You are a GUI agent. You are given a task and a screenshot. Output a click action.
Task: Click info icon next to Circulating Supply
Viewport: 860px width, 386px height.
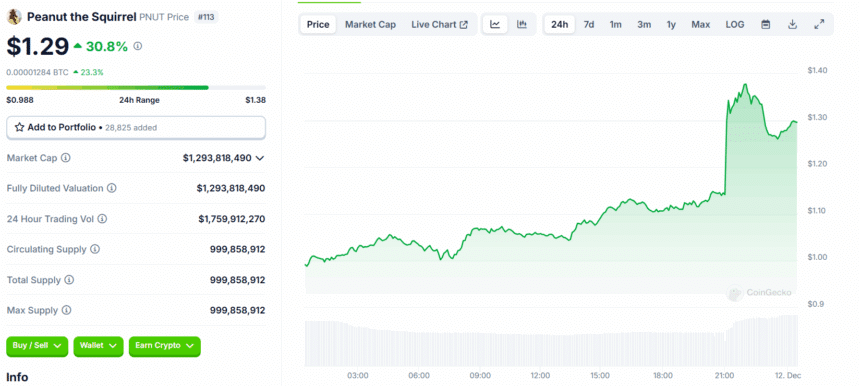pyautogui.click(x=95, y=249)
